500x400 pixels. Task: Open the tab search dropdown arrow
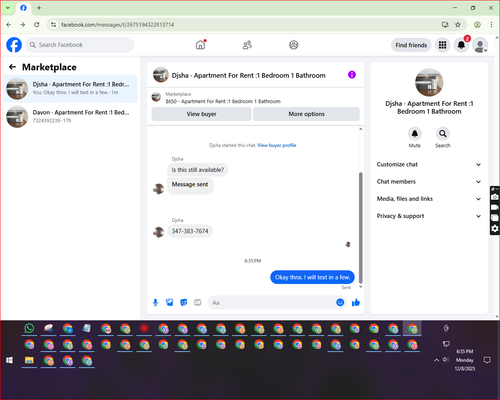[8, 7]
